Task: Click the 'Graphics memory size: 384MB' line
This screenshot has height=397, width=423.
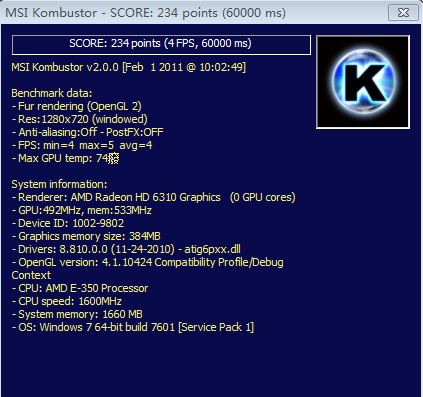Action: [86, 236]
